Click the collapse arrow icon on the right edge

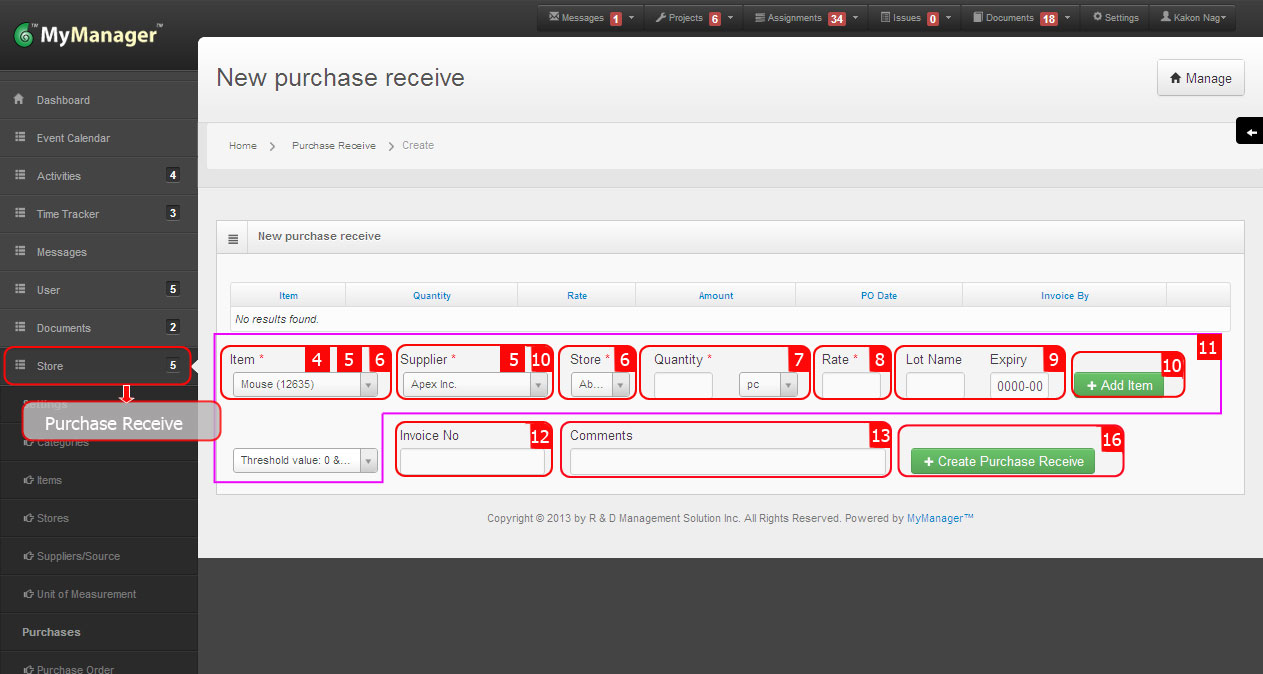pos(1249,130)
